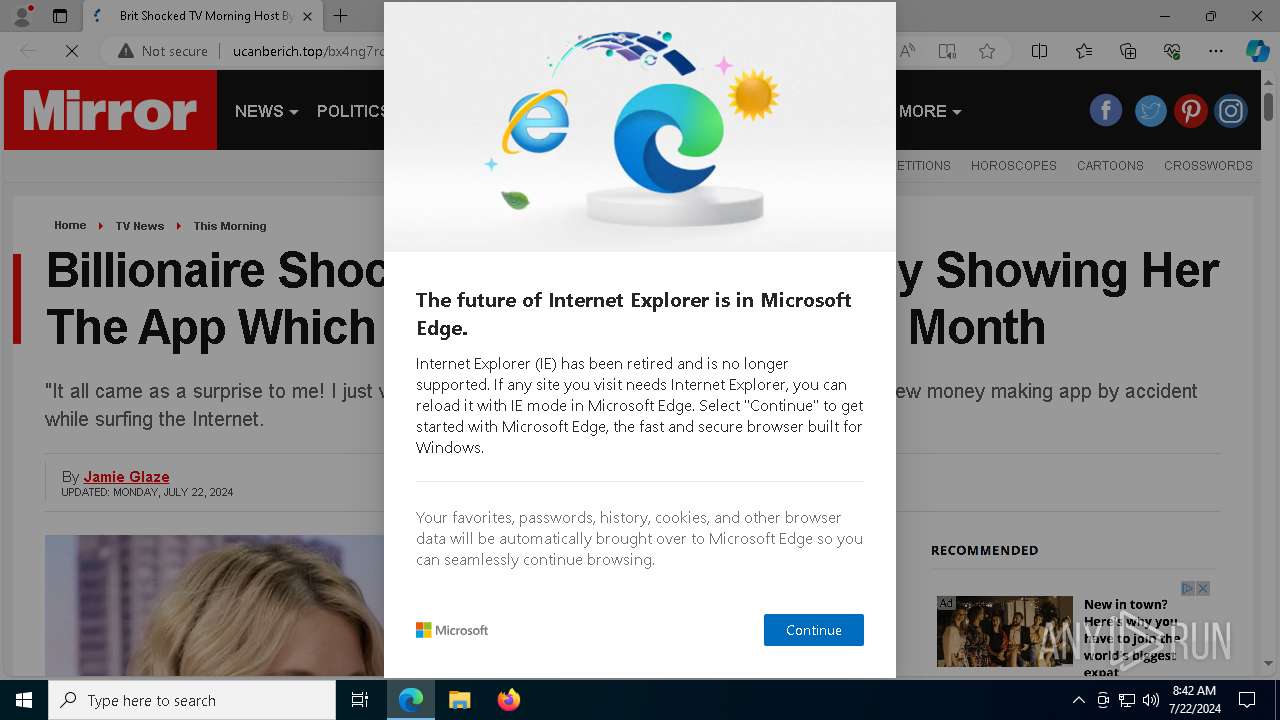Open Task View on taskbar

(360, 700)
